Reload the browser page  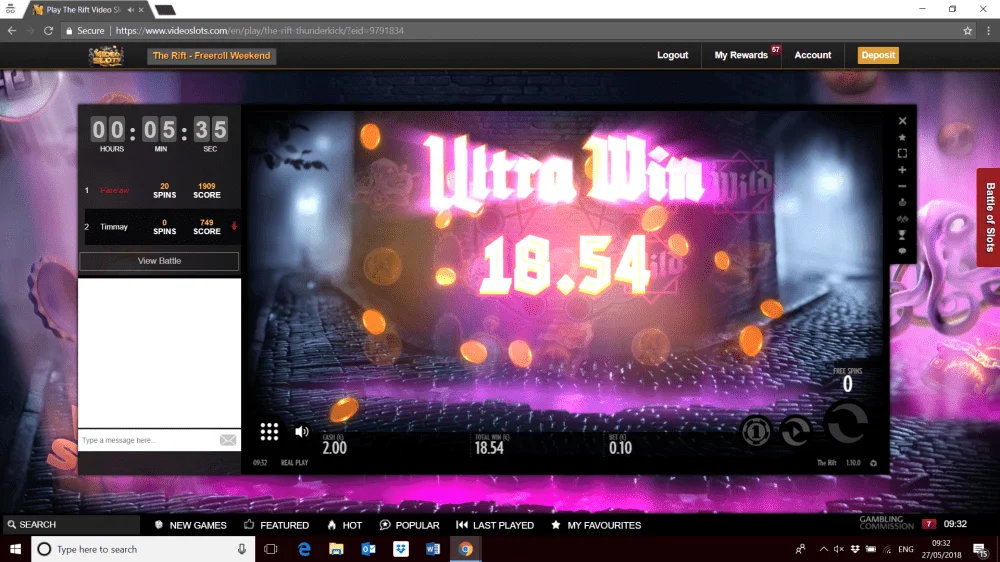[x=48, y=31]
